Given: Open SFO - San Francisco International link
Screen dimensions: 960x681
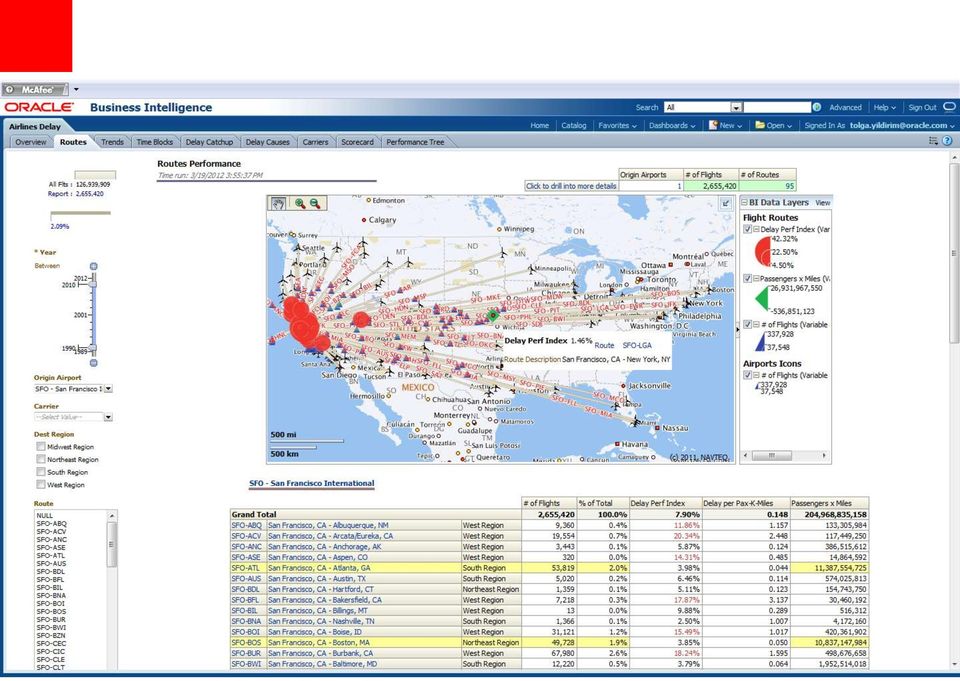Looking at the screenshot, I should (312, 483).
